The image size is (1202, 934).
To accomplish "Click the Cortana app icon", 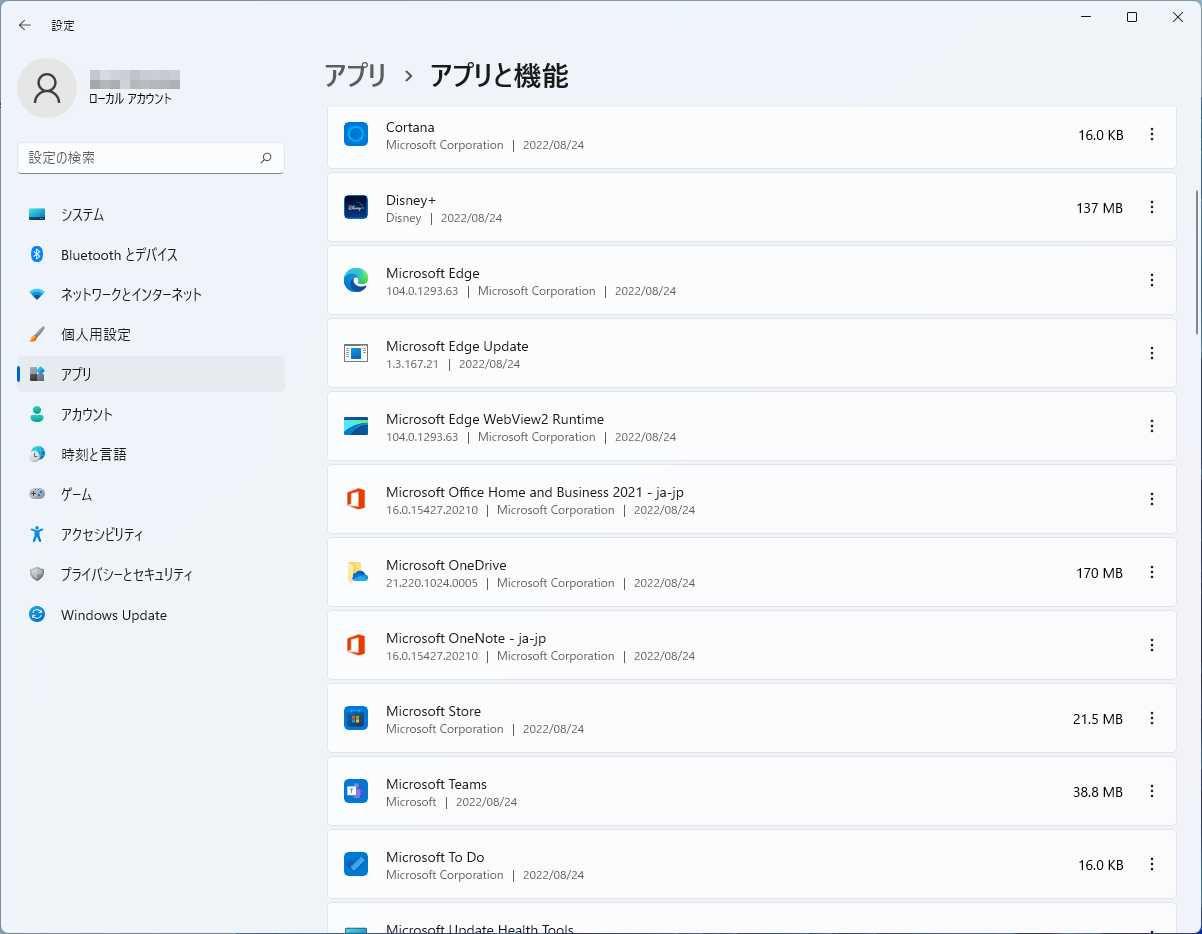I will click(x=356, y=134).
